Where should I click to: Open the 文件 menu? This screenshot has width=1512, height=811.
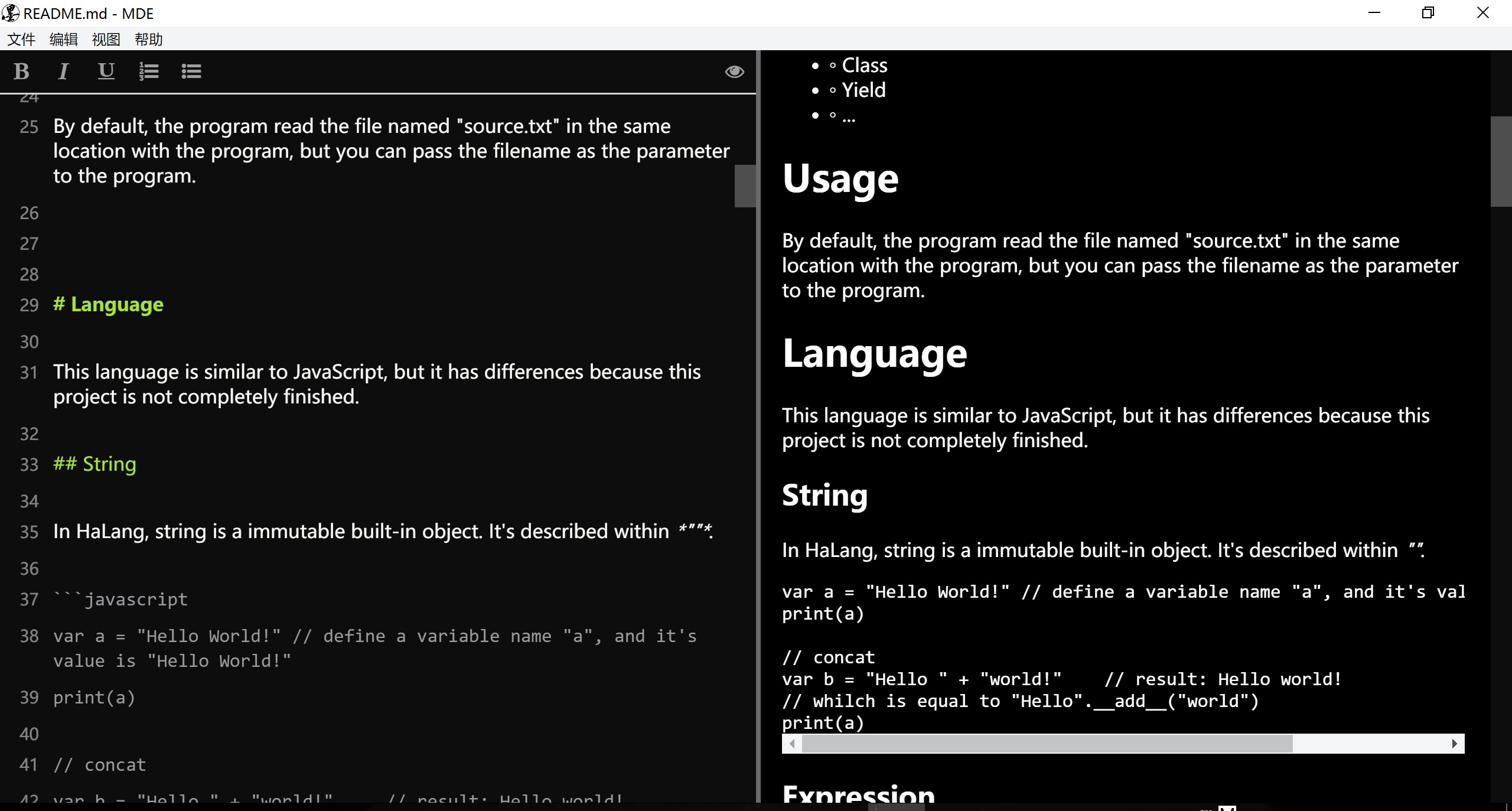tap(21, 40)
